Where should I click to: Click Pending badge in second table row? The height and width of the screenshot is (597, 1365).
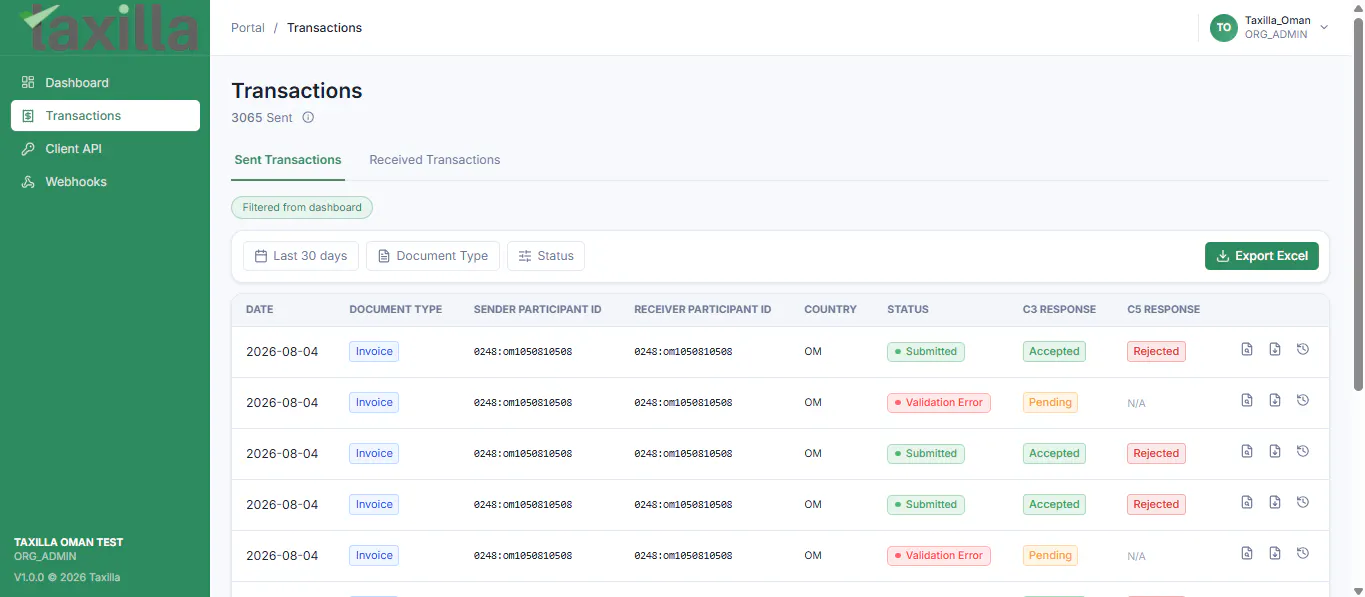coord(1050,403)
